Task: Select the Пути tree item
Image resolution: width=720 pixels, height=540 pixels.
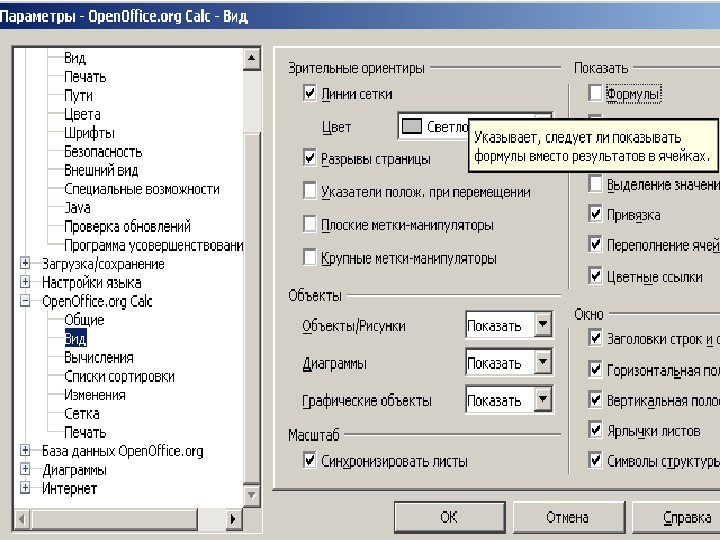Action: 78,96
